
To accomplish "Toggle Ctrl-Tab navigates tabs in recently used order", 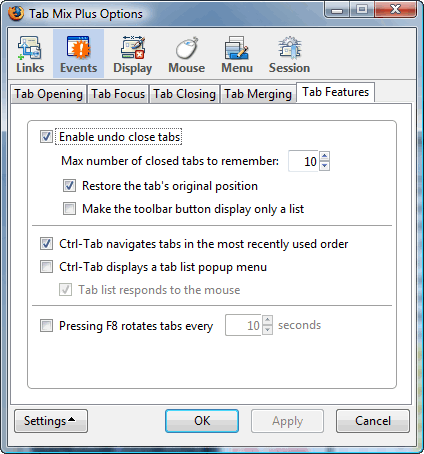I will pos(46,244).
